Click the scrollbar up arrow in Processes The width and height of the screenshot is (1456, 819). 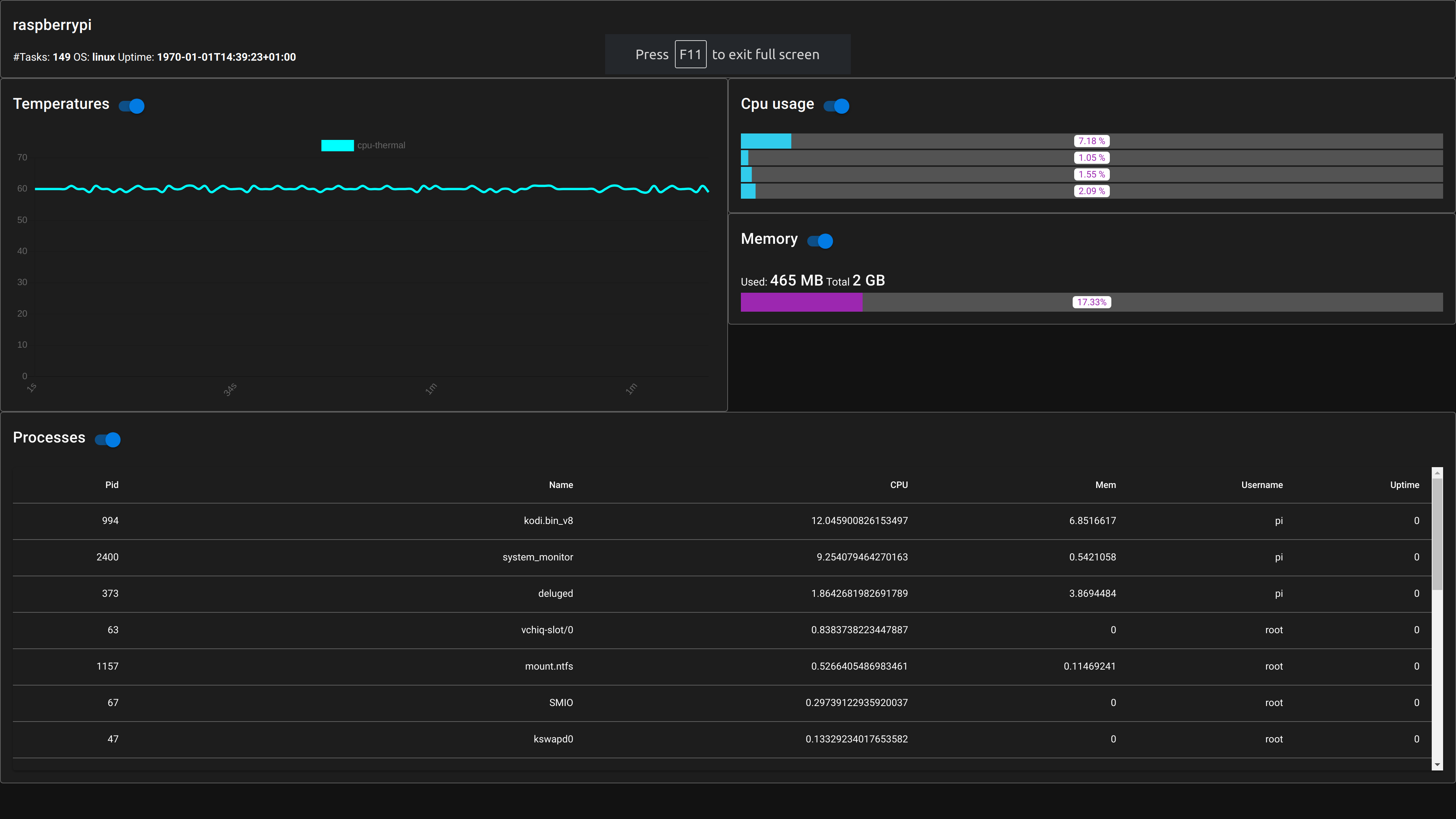coord(1437,472)
